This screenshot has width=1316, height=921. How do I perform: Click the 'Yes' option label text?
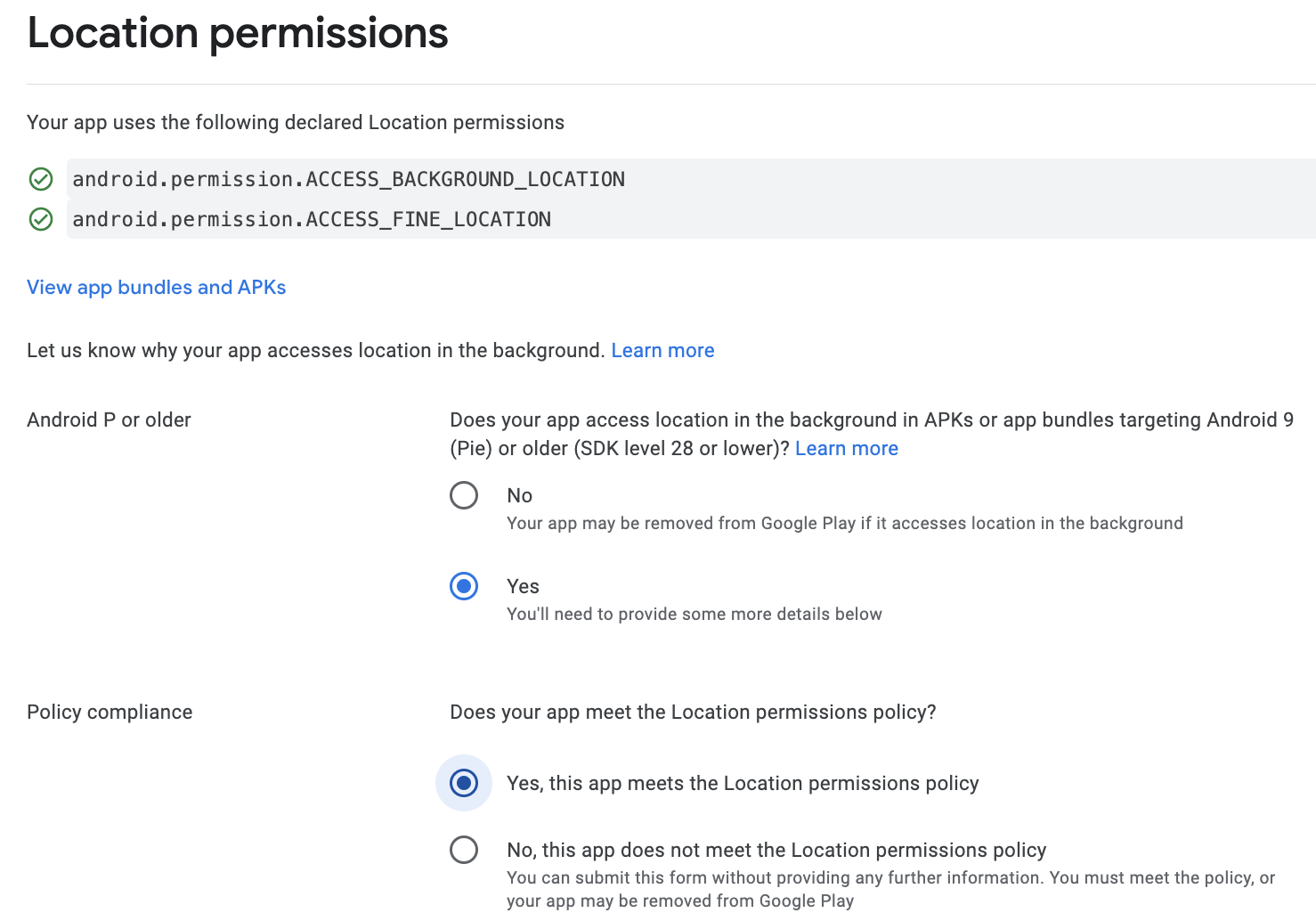523,586
